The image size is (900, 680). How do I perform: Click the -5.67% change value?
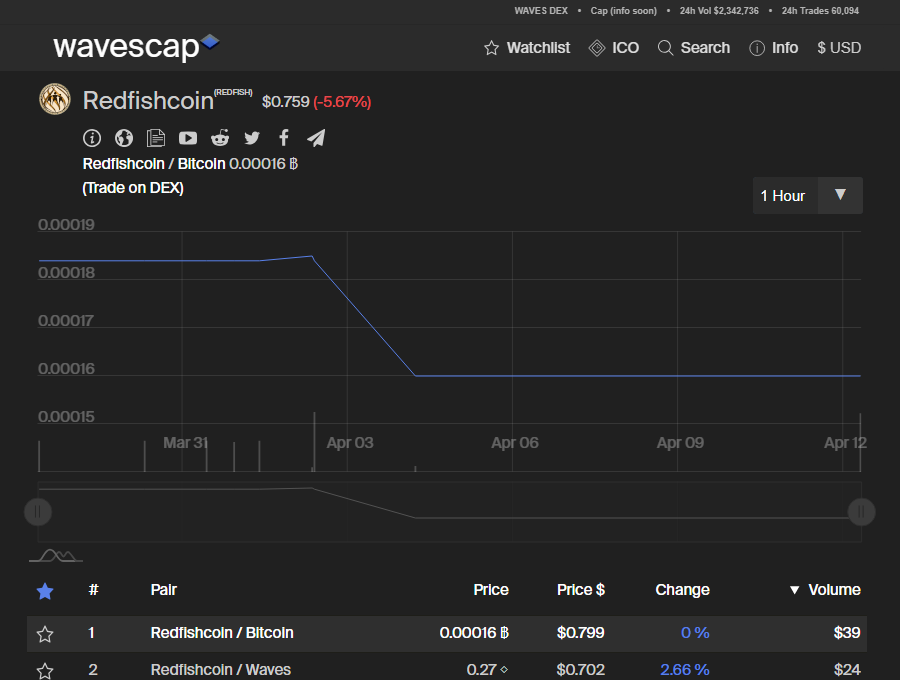(342, 102)
